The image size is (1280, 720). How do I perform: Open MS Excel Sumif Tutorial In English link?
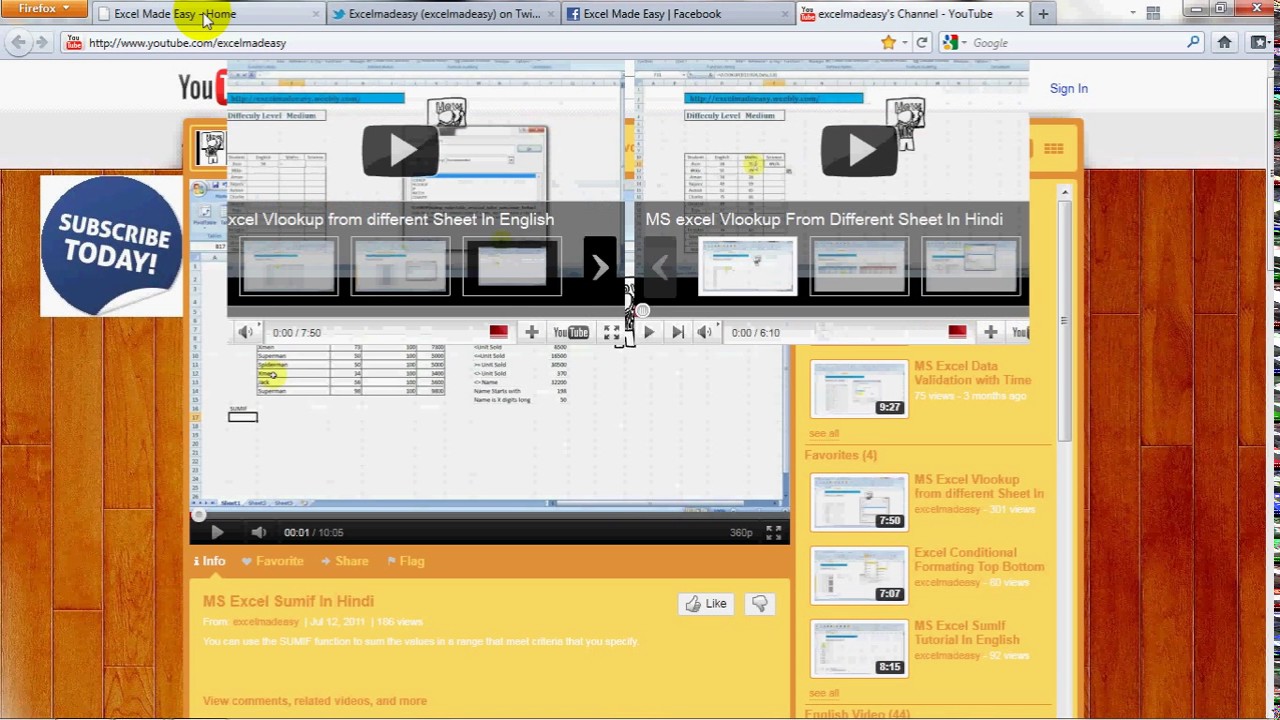967,633
